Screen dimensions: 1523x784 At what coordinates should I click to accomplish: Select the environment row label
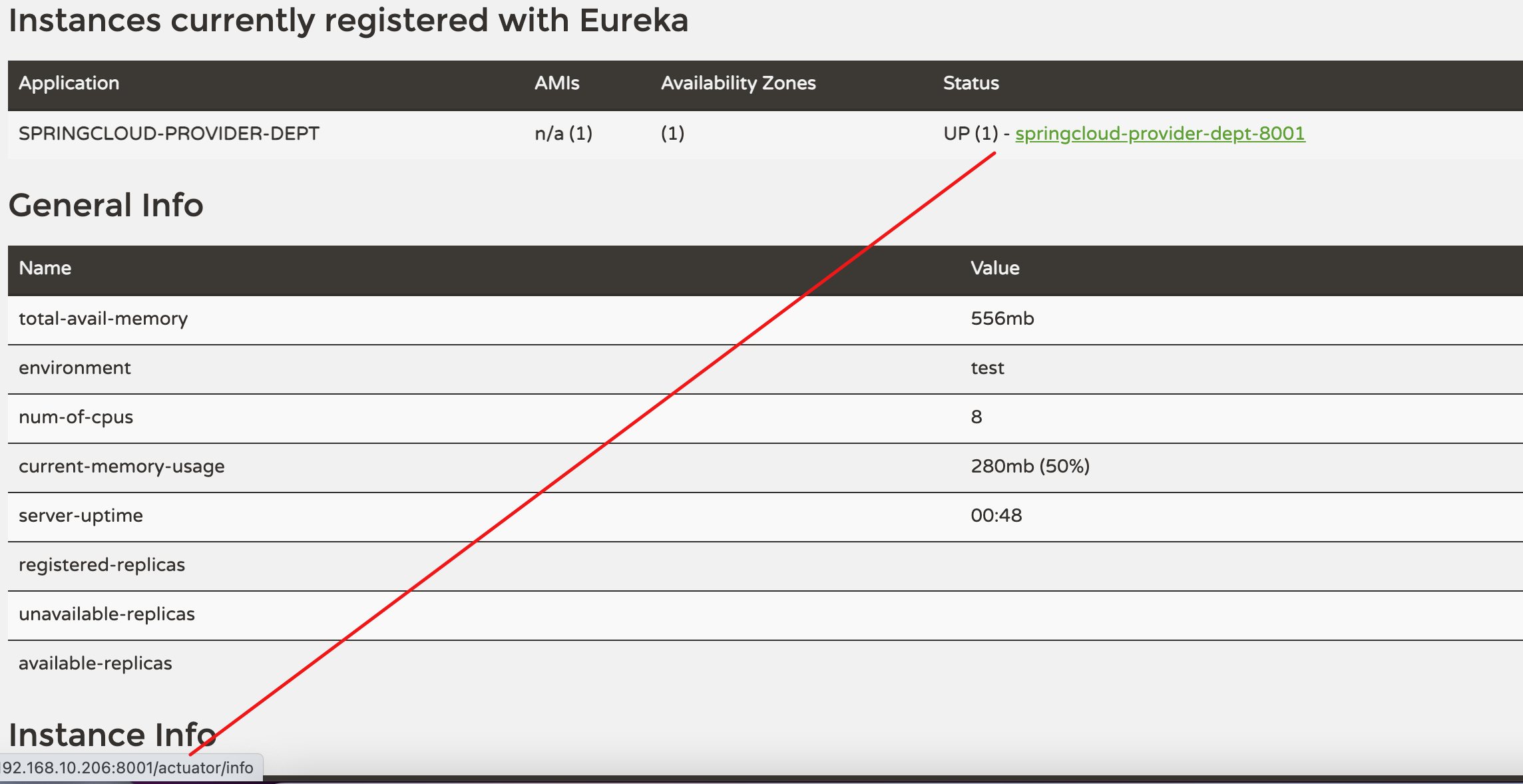[75, 368]
